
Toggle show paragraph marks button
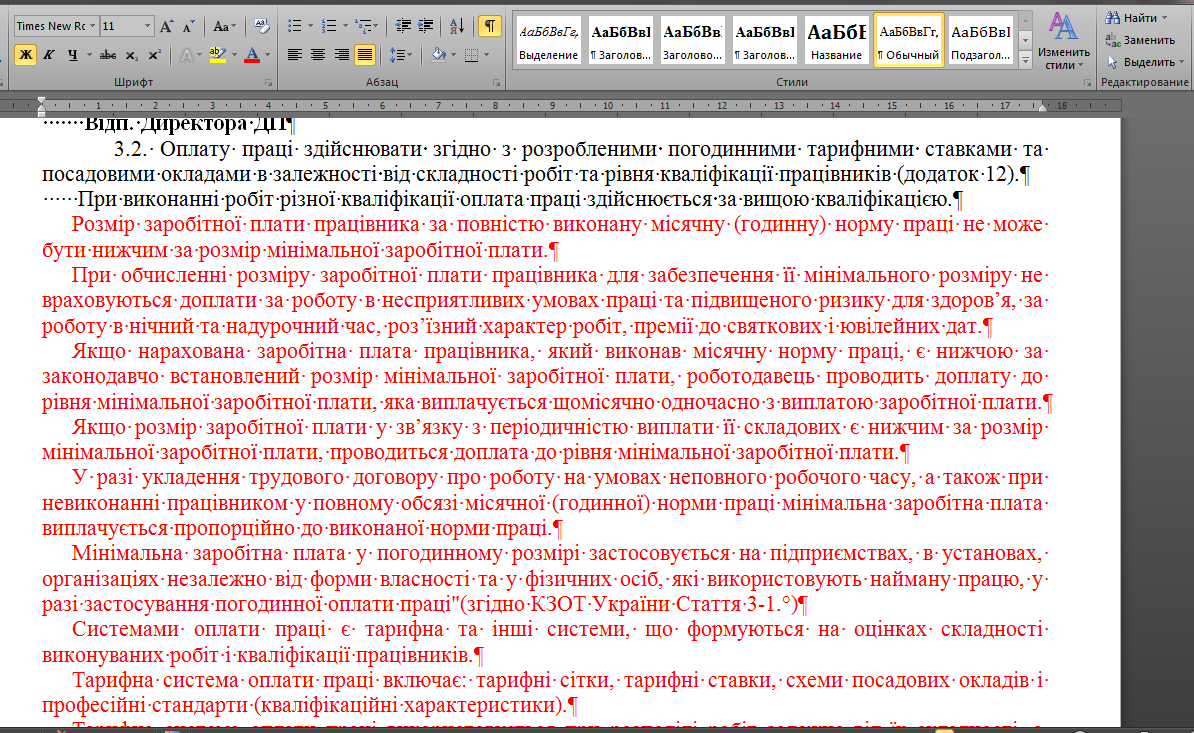[x=490, y=27]
